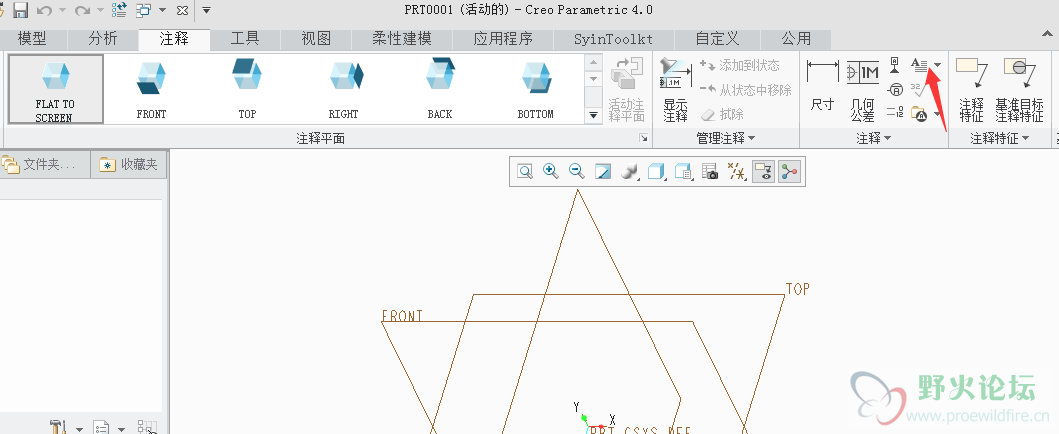Screen dimensions: 1059x434
Task: Open Customize Quick Access Toolbar dropdown
Action: pos(206,10)
